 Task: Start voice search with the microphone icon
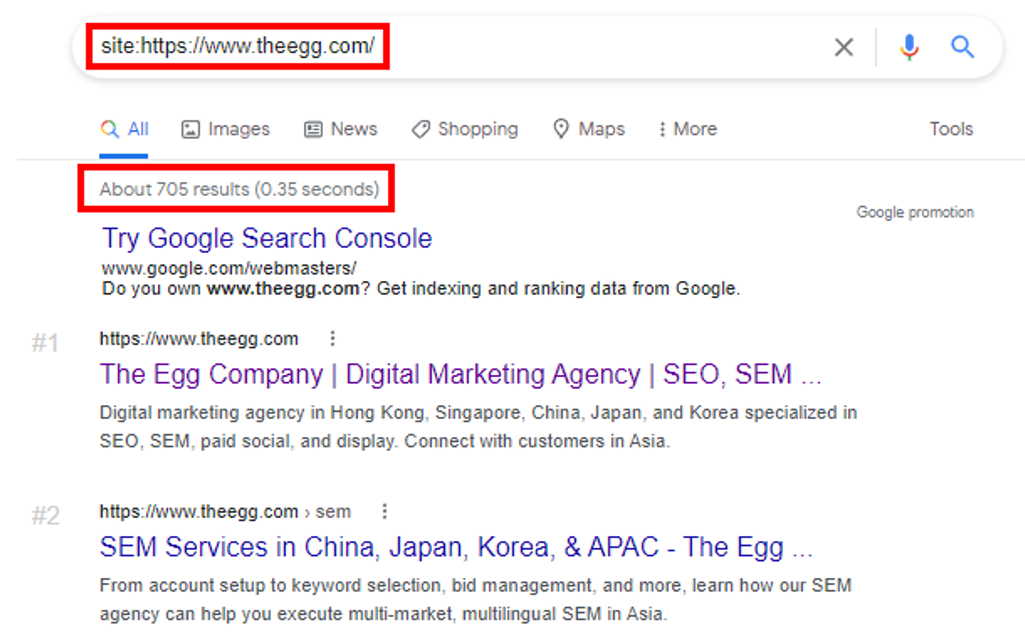[909, 47]
